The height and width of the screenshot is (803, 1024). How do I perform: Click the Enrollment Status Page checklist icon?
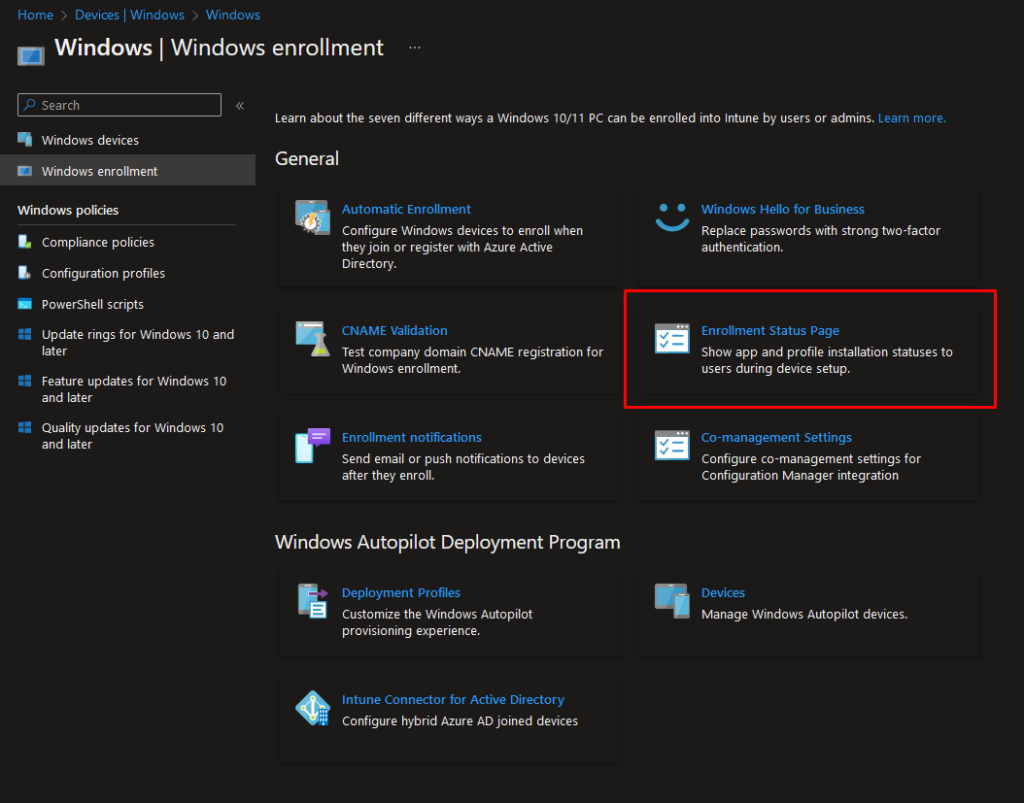(672, 338)
